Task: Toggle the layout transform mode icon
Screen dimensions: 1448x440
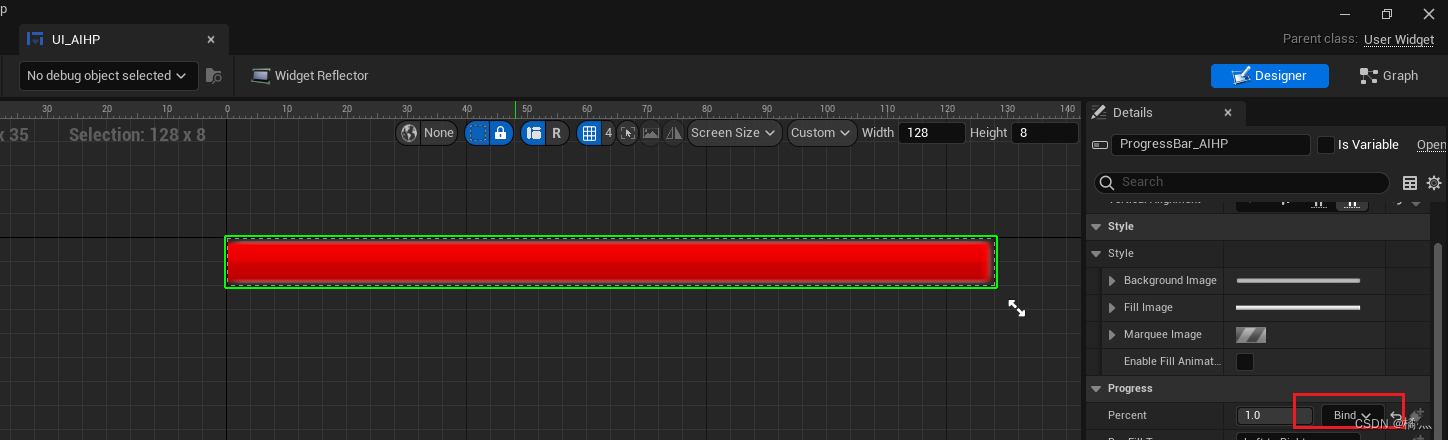Action: [533, 132]
